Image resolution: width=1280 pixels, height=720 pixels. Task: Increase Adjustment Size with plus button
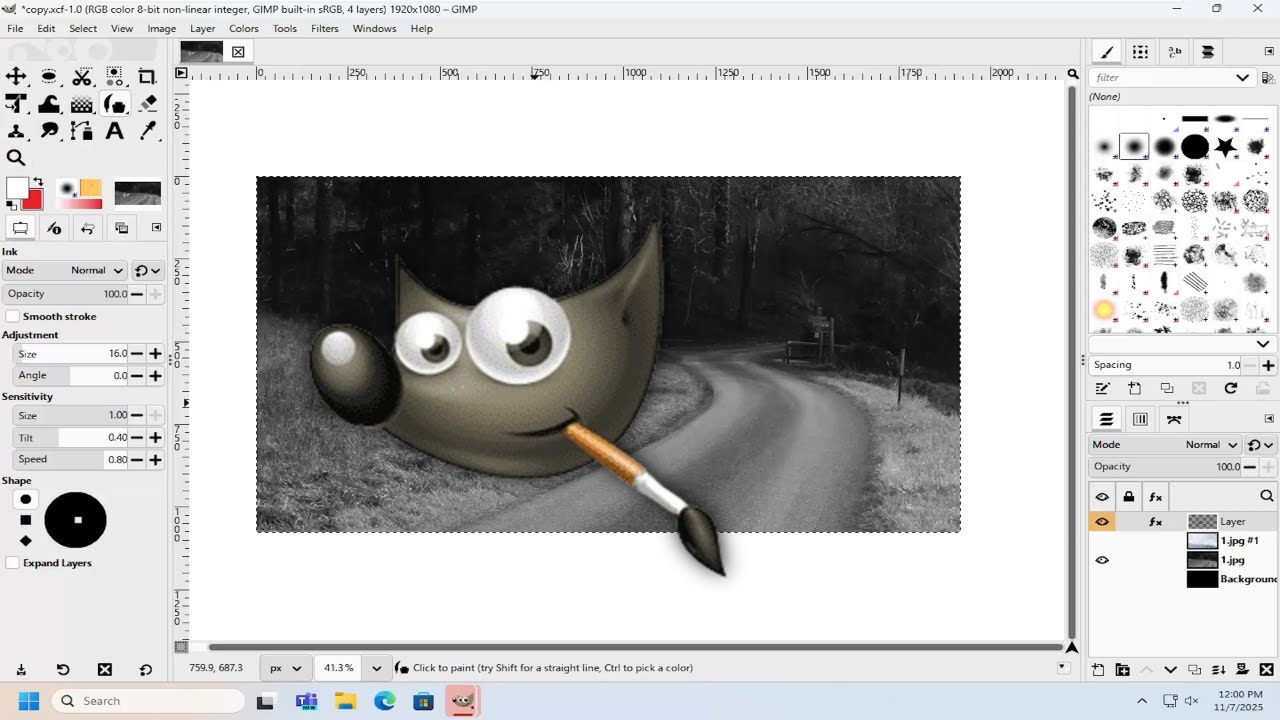click(x=156, y=353)
